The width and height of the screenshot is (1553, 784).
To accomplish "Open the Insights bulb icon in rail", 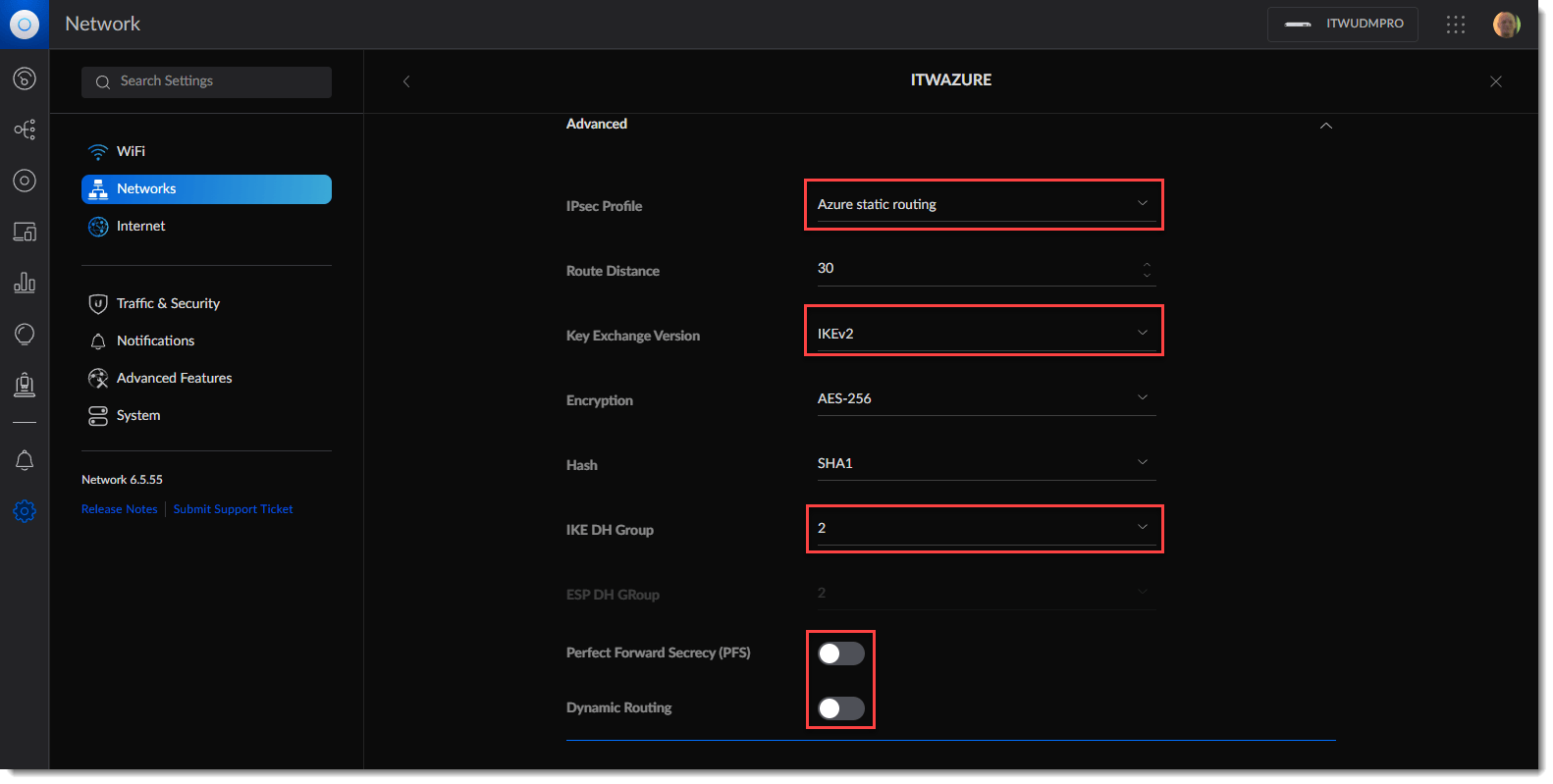I will [x=25, y=334].
